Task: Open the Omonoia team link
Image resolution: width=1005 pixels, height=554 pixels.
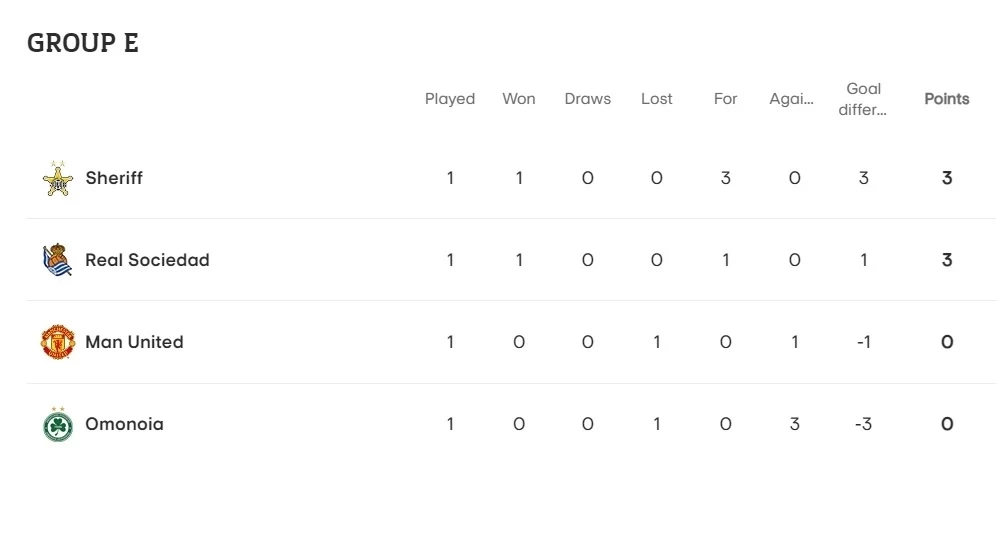Action: (124, 424)
